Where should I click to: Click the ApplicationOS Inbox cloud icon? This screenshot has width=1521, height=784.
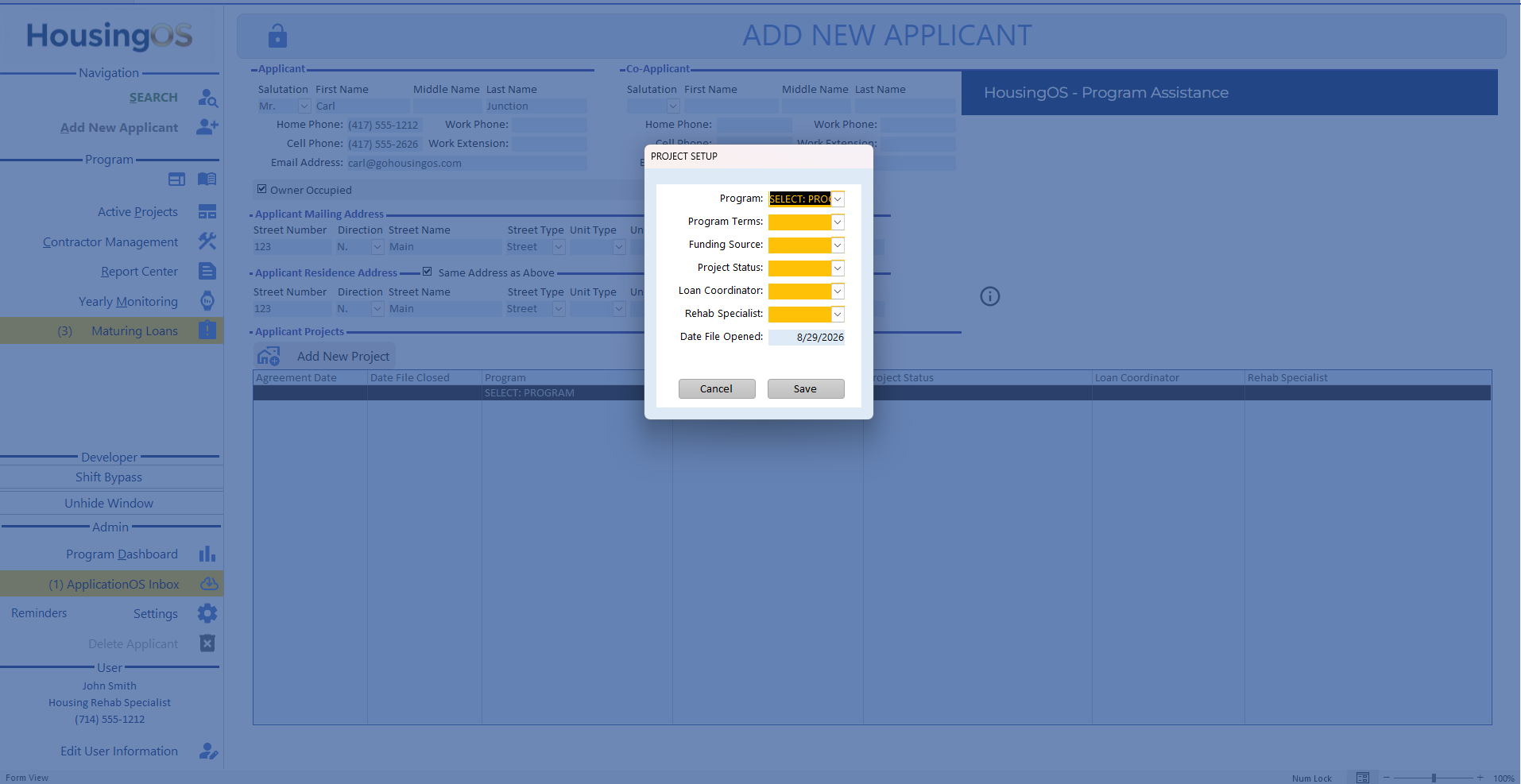tap(209, 584)
